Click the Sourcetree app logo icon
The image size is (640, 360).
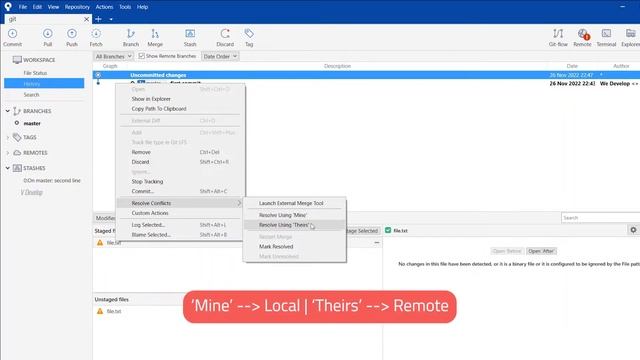[8, 7]
